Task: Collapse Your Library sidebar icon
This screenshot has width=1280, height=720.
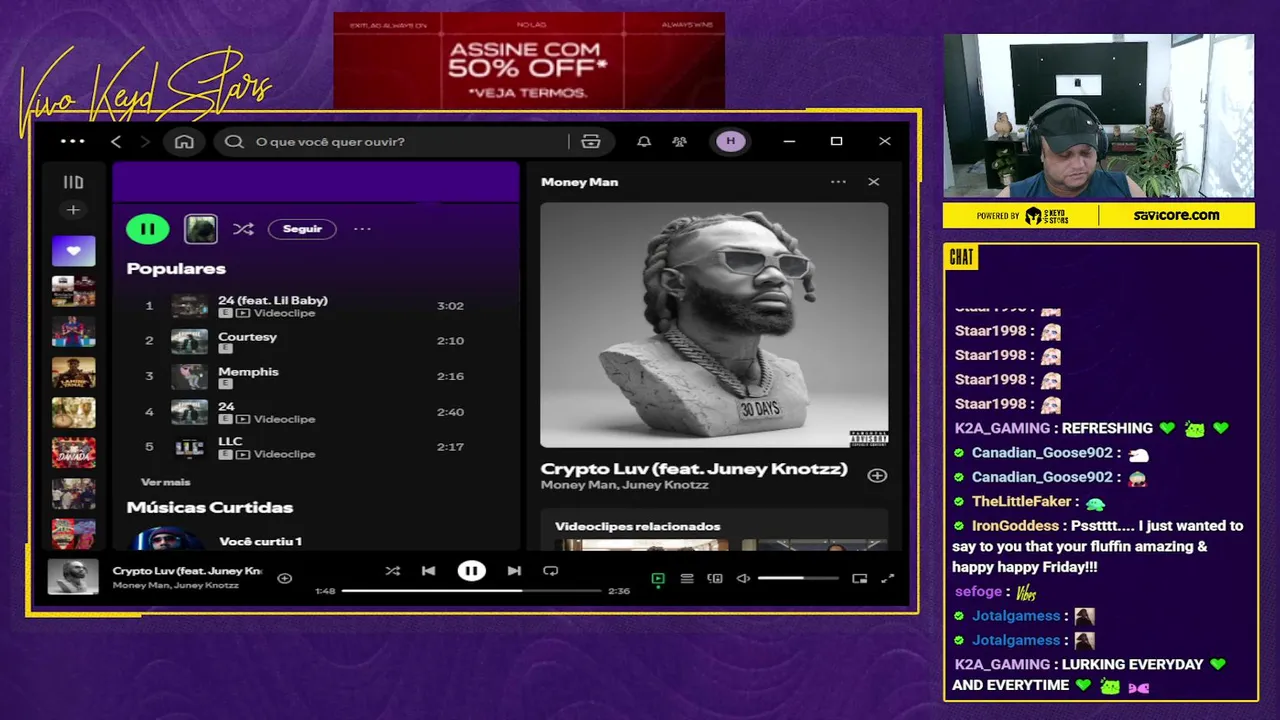Action: (x=73, y=182)
